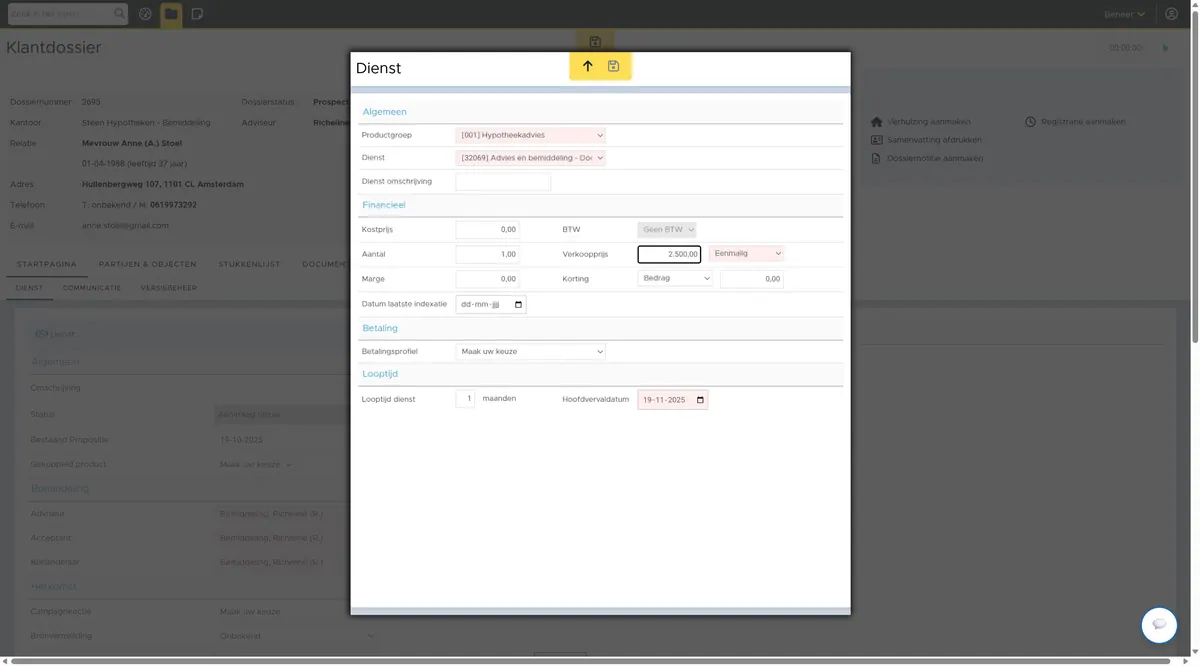The image size is (1200, 666).
Task: Open the dashboard gauge icon in top bar
Action: coord(146,14)
